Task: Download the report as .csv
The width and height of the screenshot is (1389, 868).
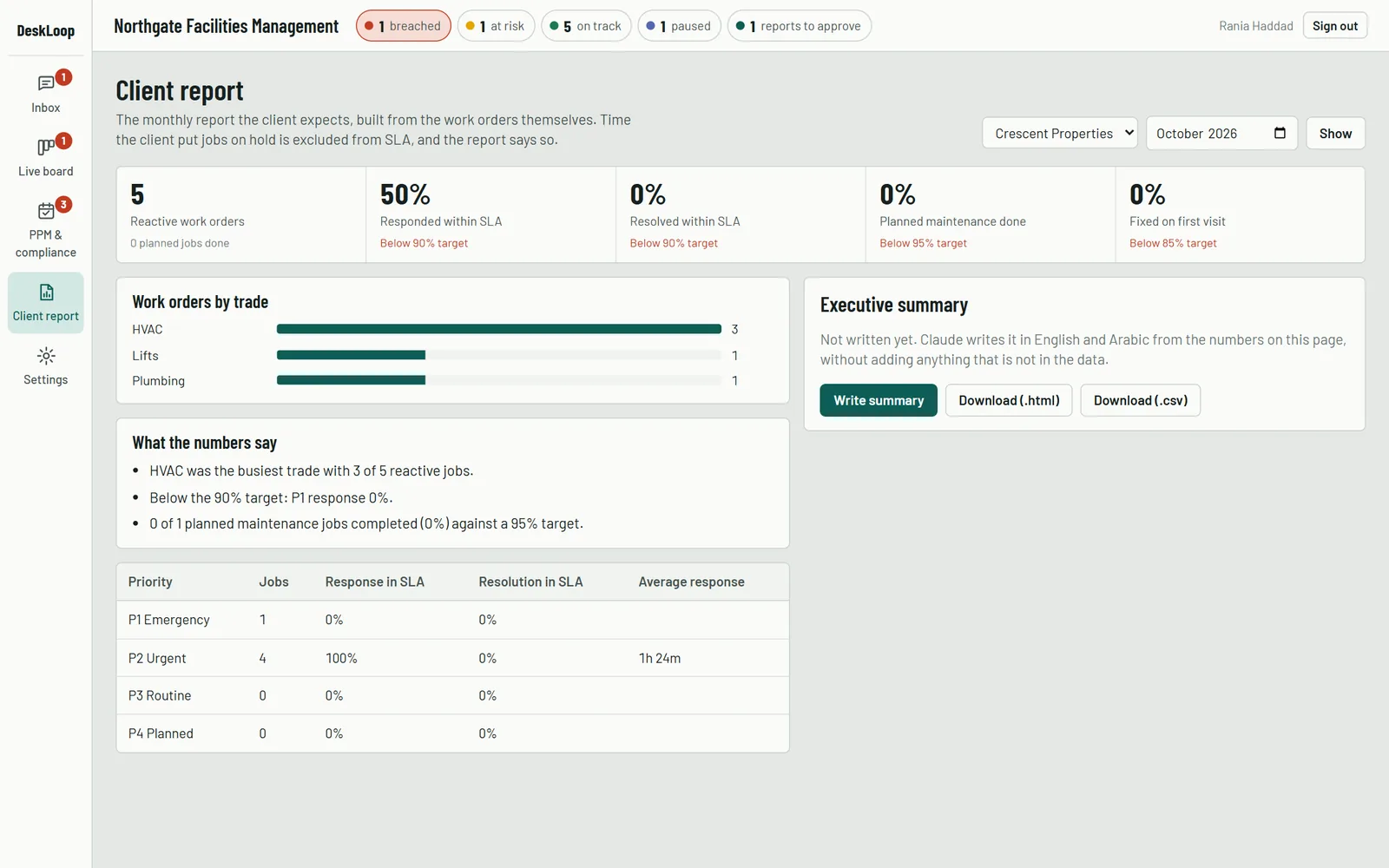Action: tap(1140, 400)
